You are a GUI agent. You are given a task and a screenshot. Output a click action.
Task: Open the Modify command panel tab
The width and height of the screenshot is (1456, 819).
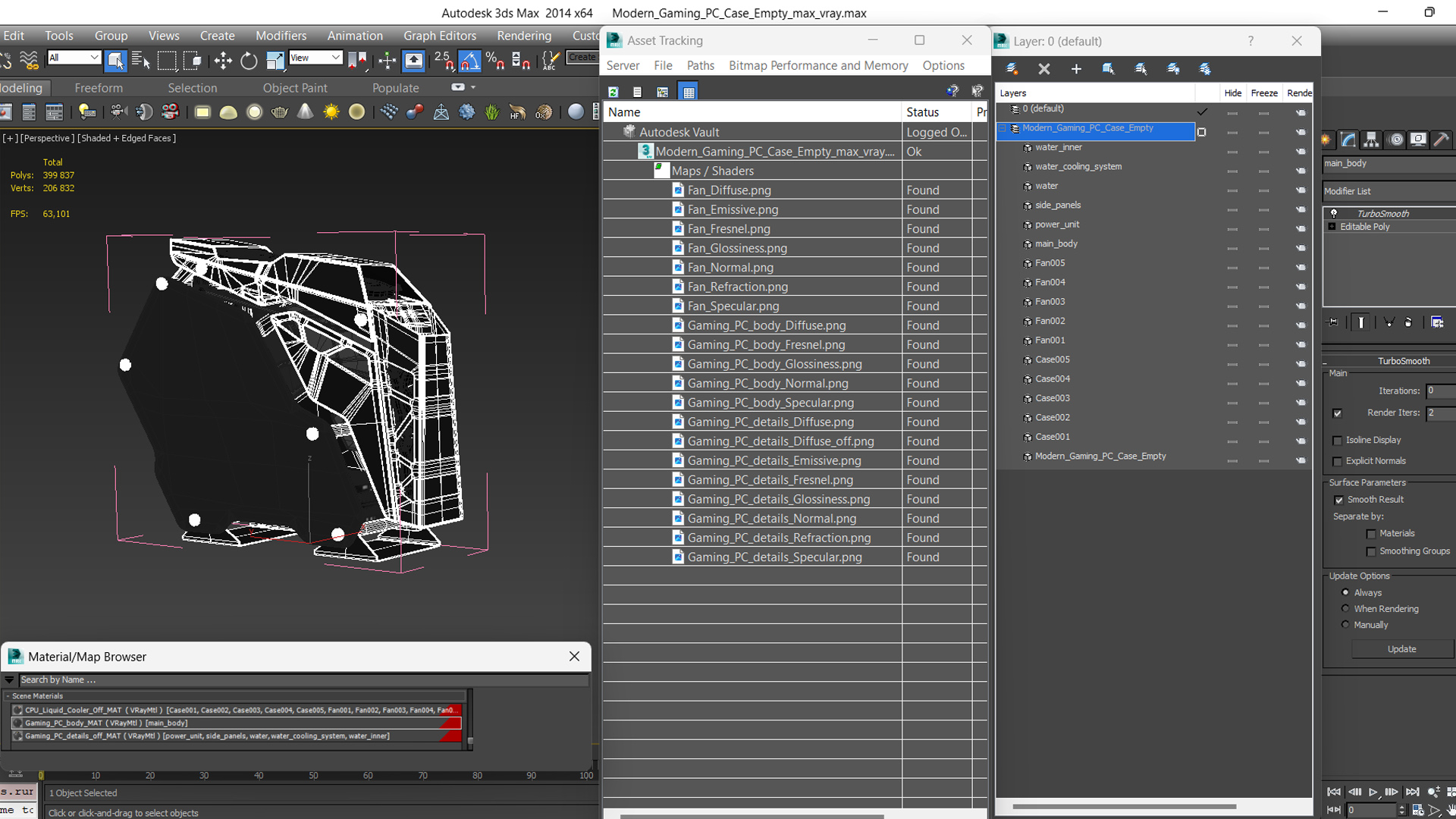1348,140
